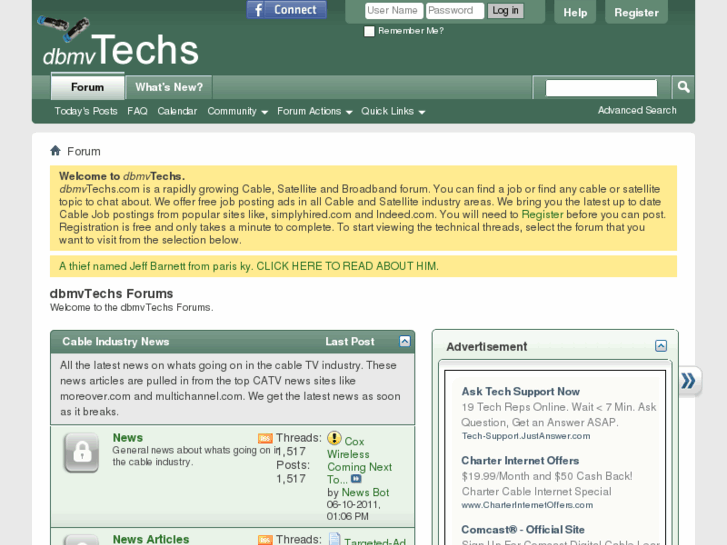Click the Log in button
The image size is (727, 545).
pos(505,11)
